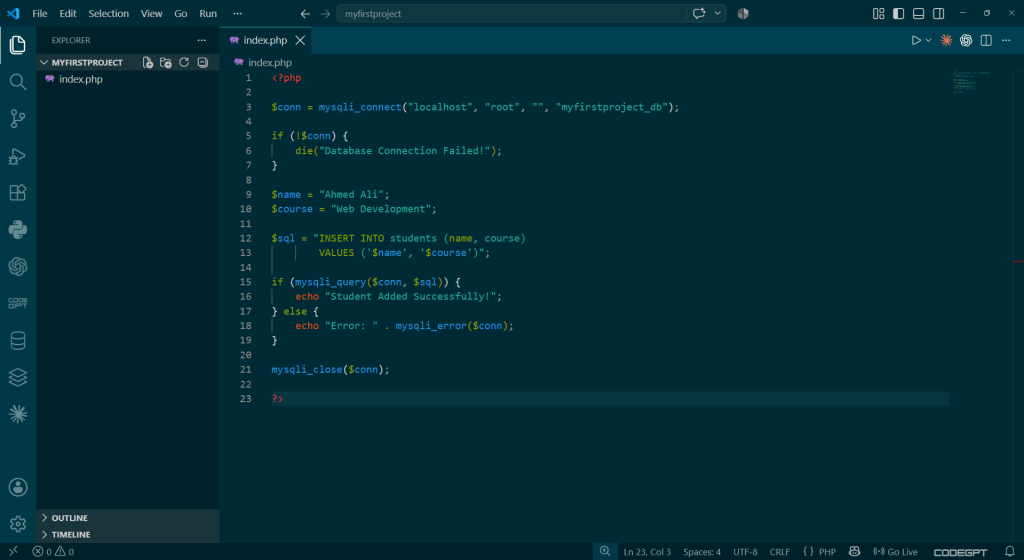Collapse all folders in Explorer
Image resolution: width=1024 pixels, height=560 pixels.
pyautogui.click(x=203, y=63)
